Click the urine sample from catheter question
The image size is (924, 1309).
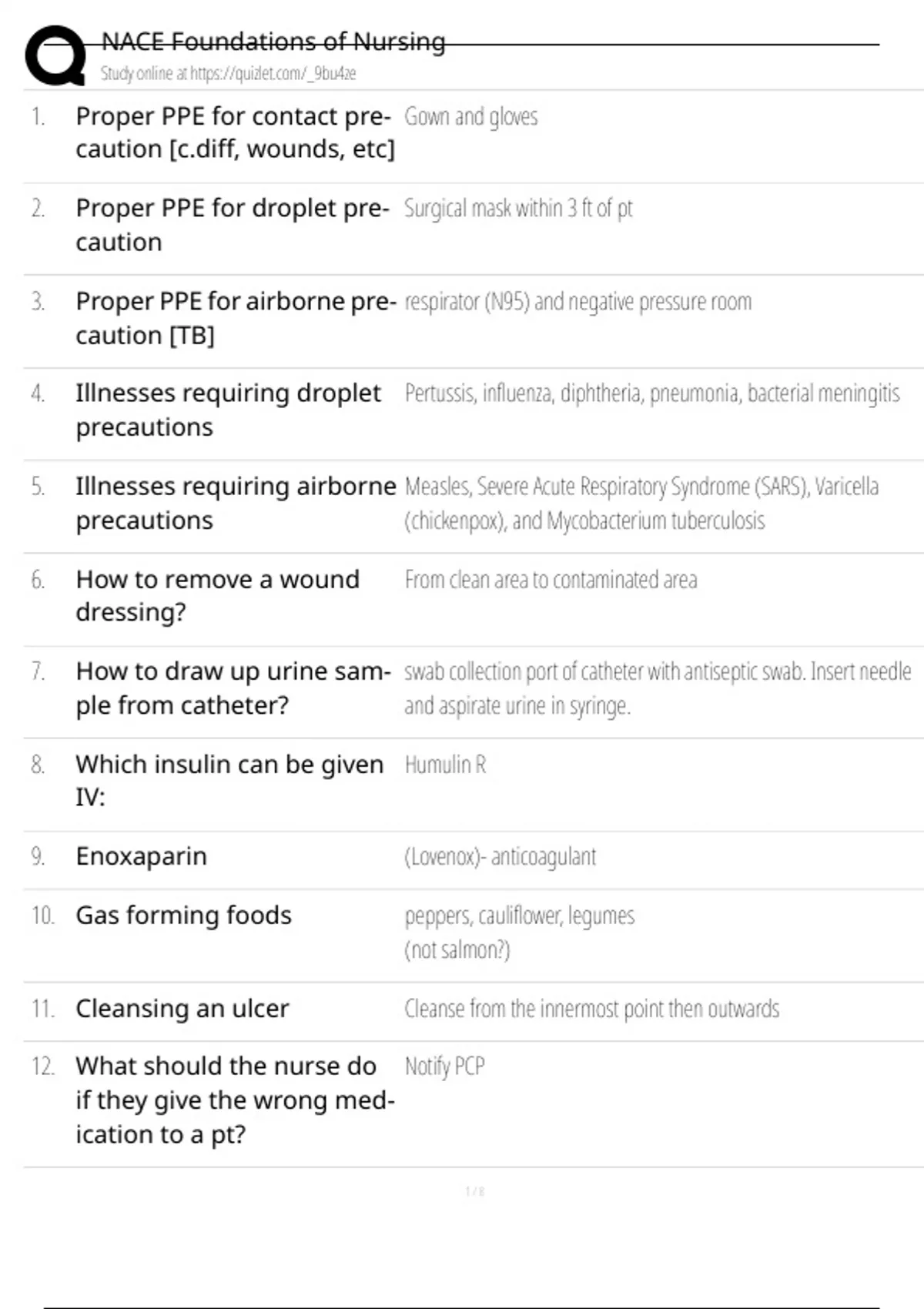[233, 688]
